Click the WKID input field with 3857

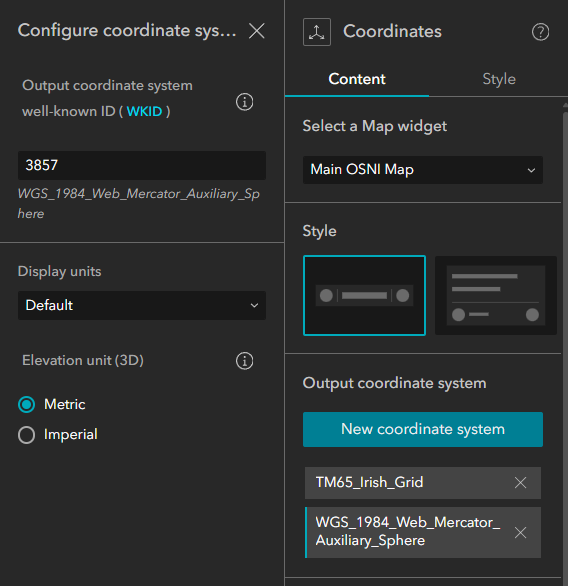(x=142, y=166)
